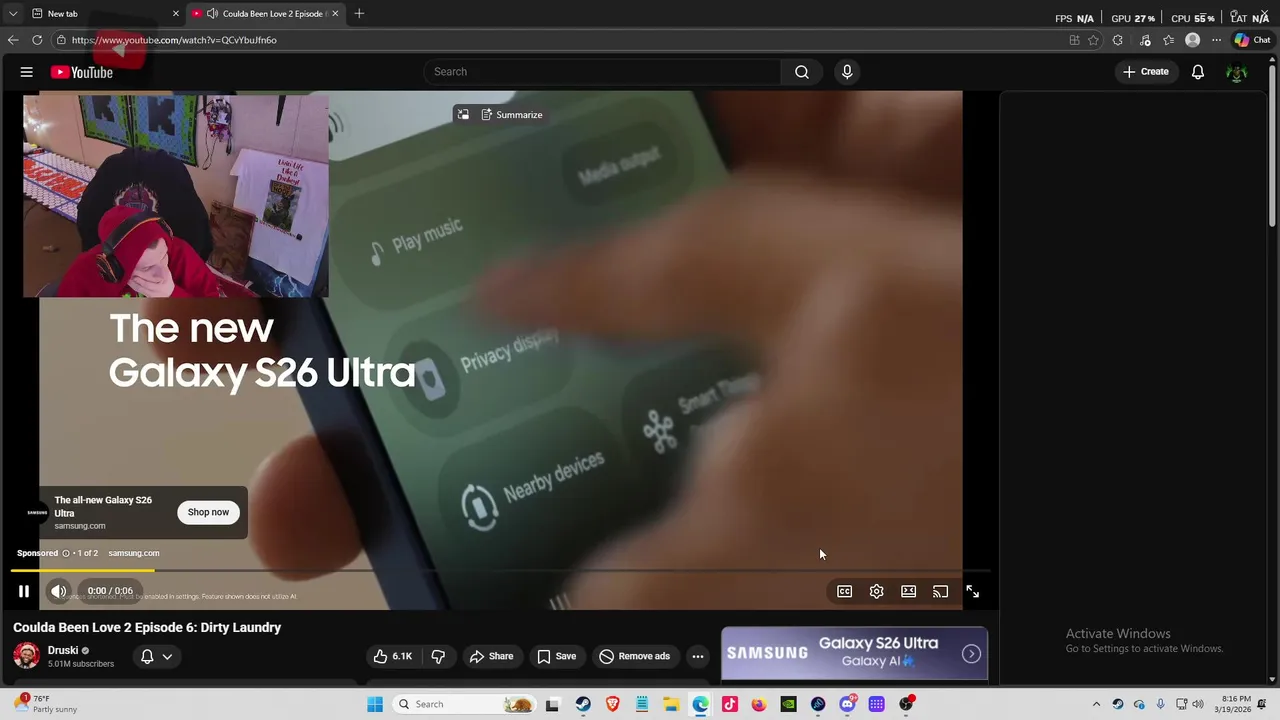Open the Druski channel name link
Screen dimensions: 1280x720
63,650
